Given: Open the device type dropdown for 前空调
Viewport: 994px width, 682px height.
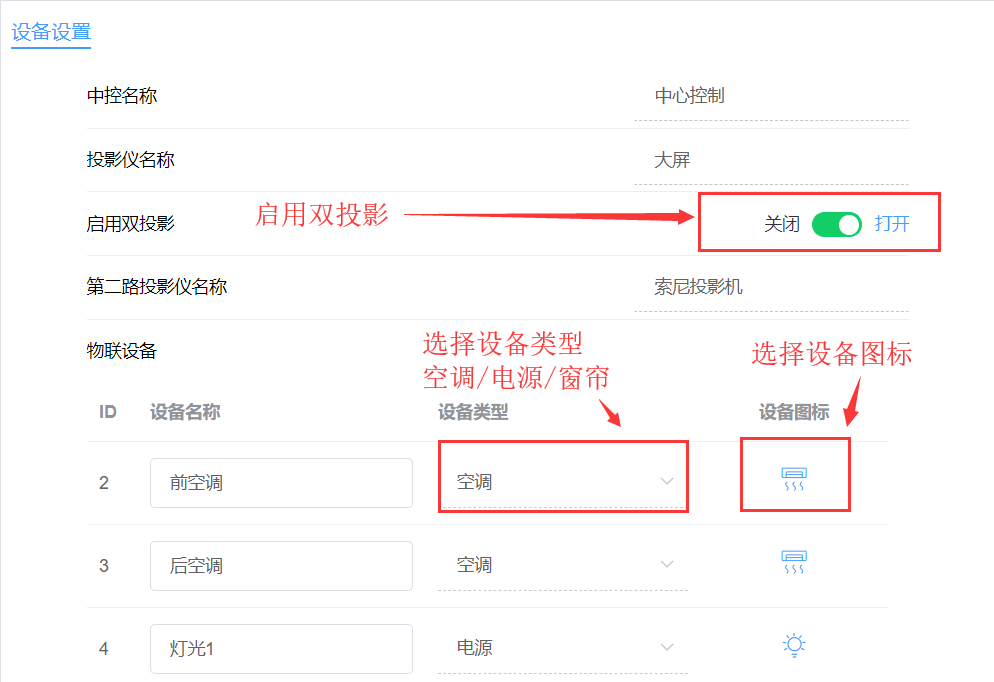Looking at the screenshot, I should [563, 482].
